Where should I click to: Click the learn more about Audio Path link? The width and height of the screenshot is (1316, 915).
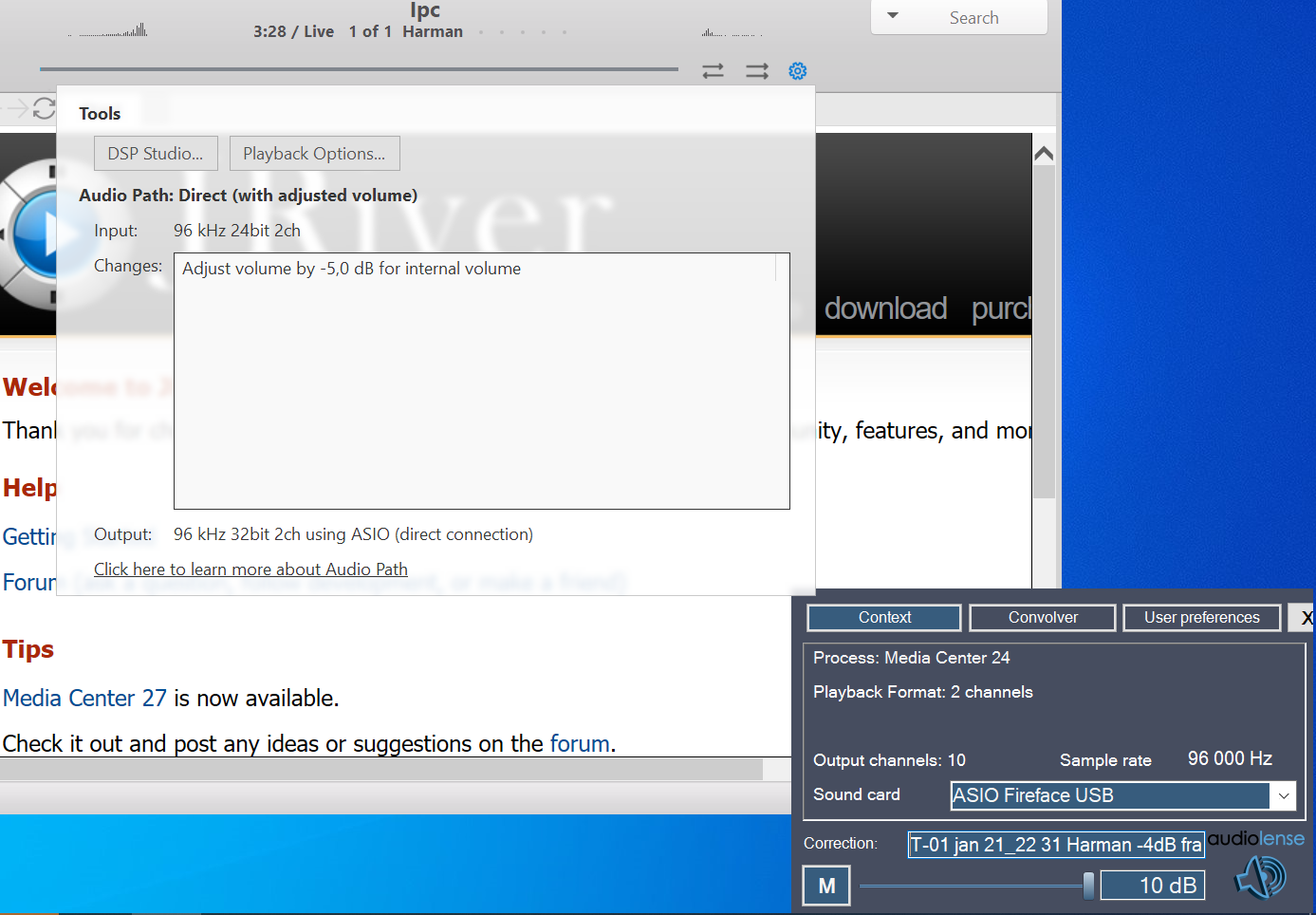tap(250, 570)
